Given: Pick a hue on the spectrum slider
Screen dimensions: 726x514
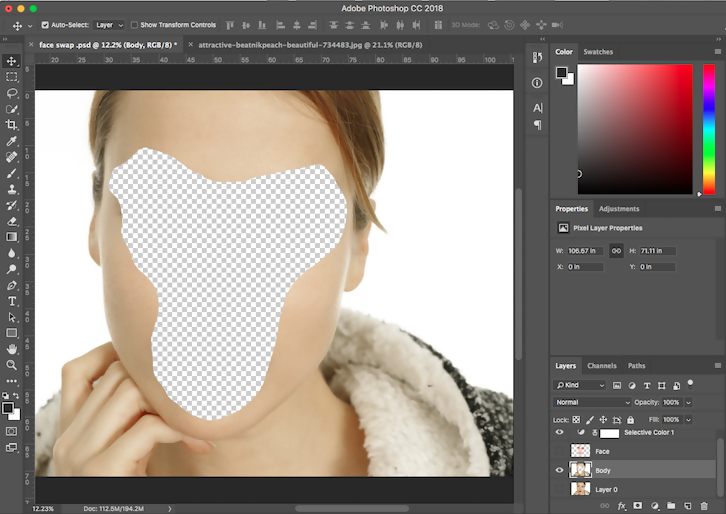Looking at the screenshot, I should click(x=709, y=129).
